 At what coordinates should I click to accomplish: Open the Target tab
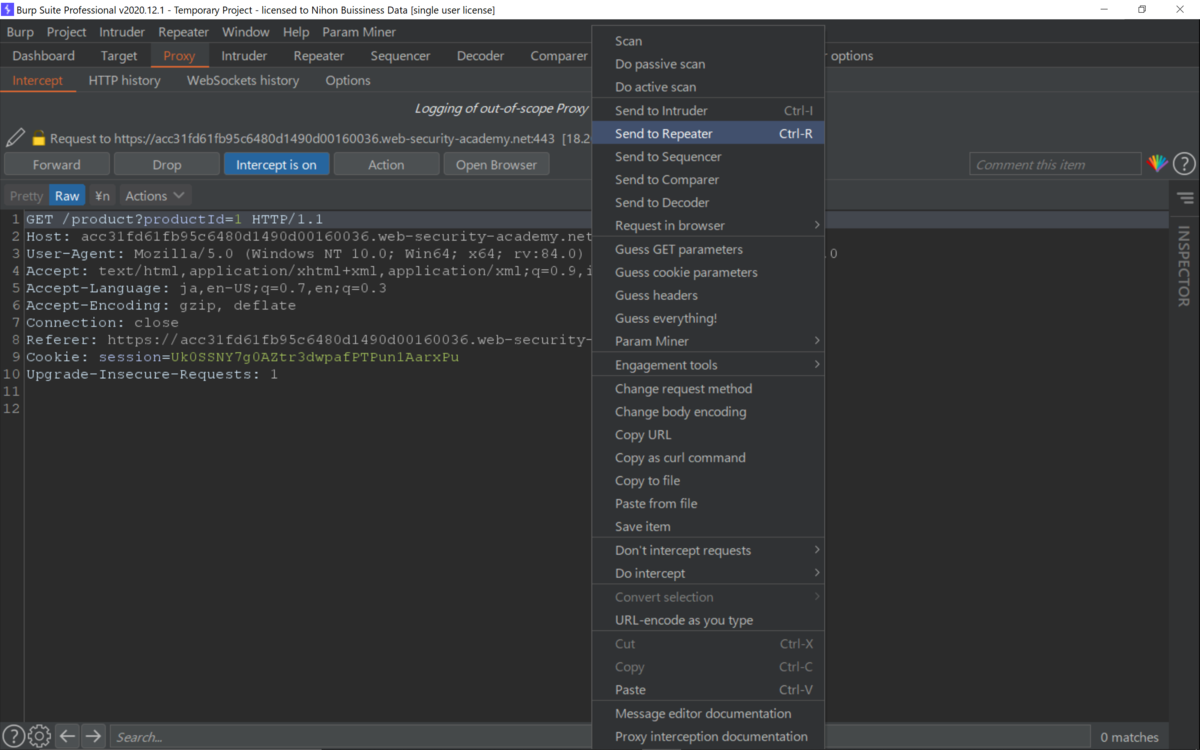click(x=119, y=56)
